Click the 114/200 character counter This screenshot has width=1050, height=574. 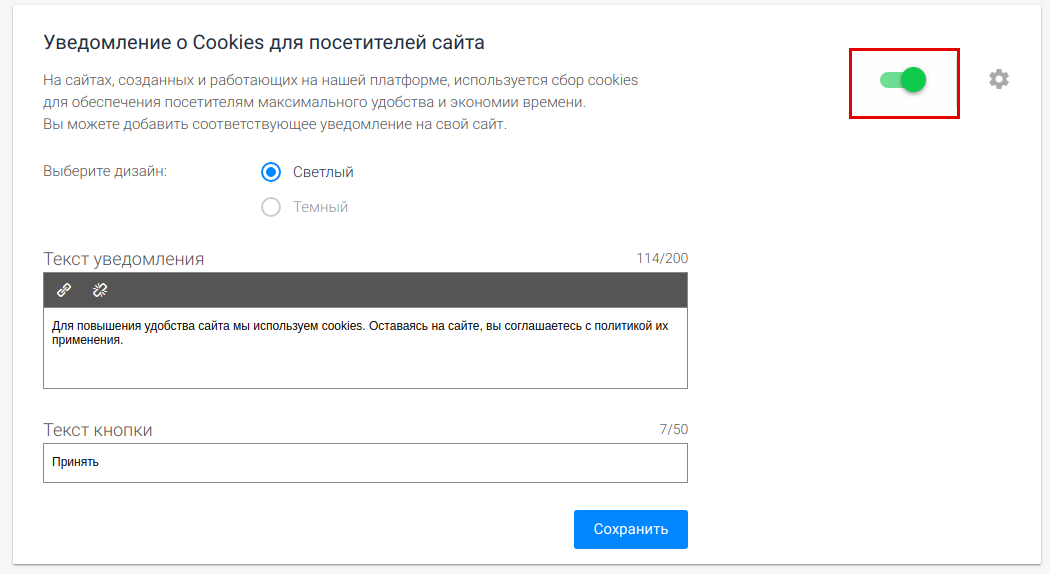[x=662, y=259]
